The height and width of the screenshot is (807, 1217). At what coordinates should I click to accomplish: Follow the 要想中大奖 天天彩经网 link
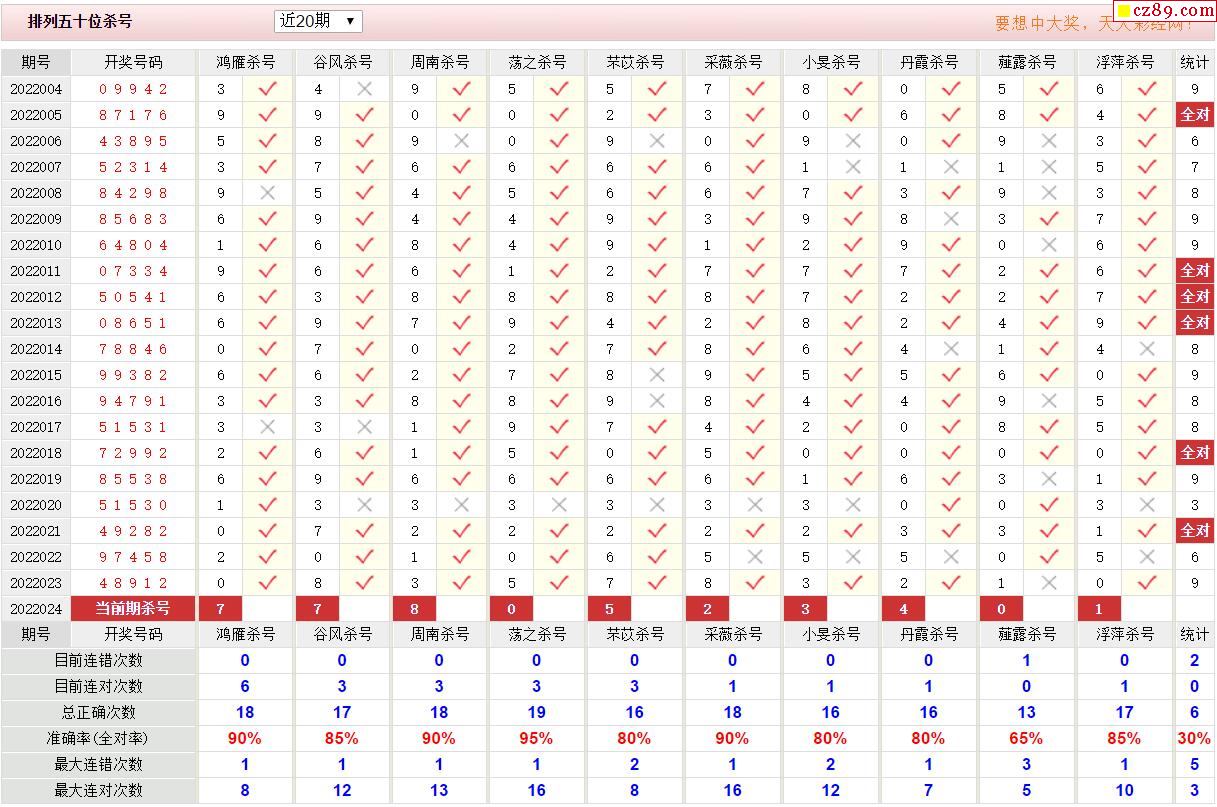pos(1095,23)
